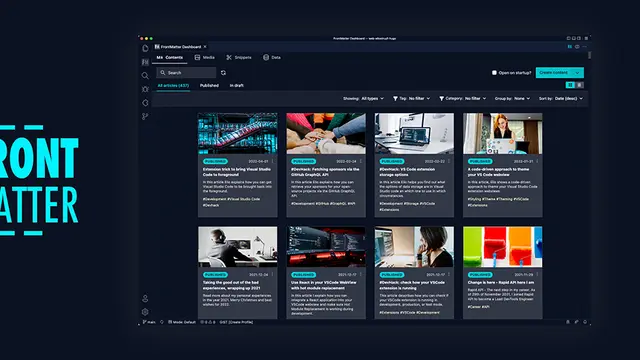The width and height of the screenshot is (640, 360).
Task: Open article 'Change is here - Rapid API here I am'
Action: tap(501, 282)
